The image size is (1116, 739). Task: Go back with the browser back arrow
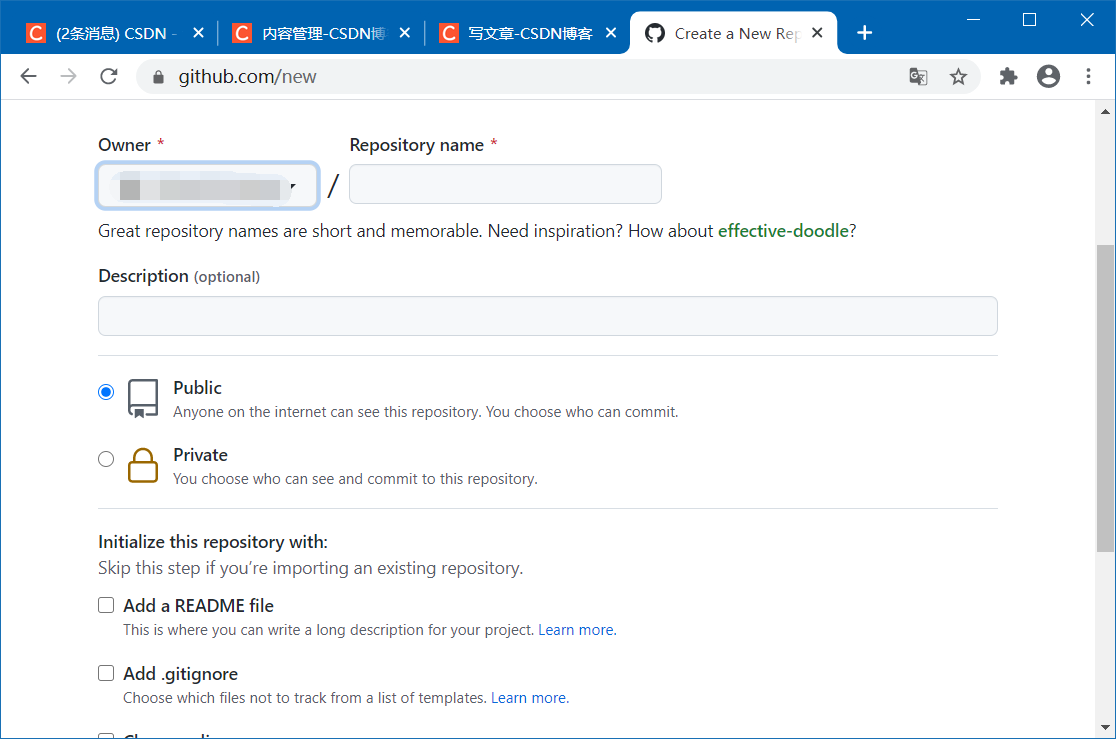click(28, 76)
